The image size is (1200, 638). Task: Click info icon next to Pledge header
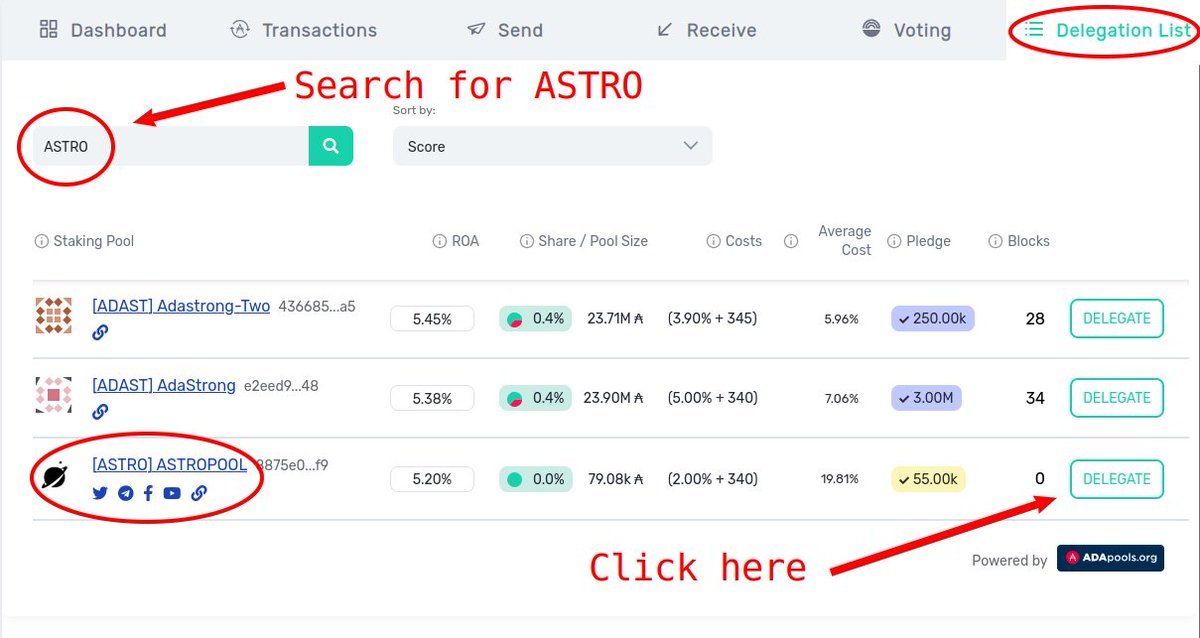point(893,241)
